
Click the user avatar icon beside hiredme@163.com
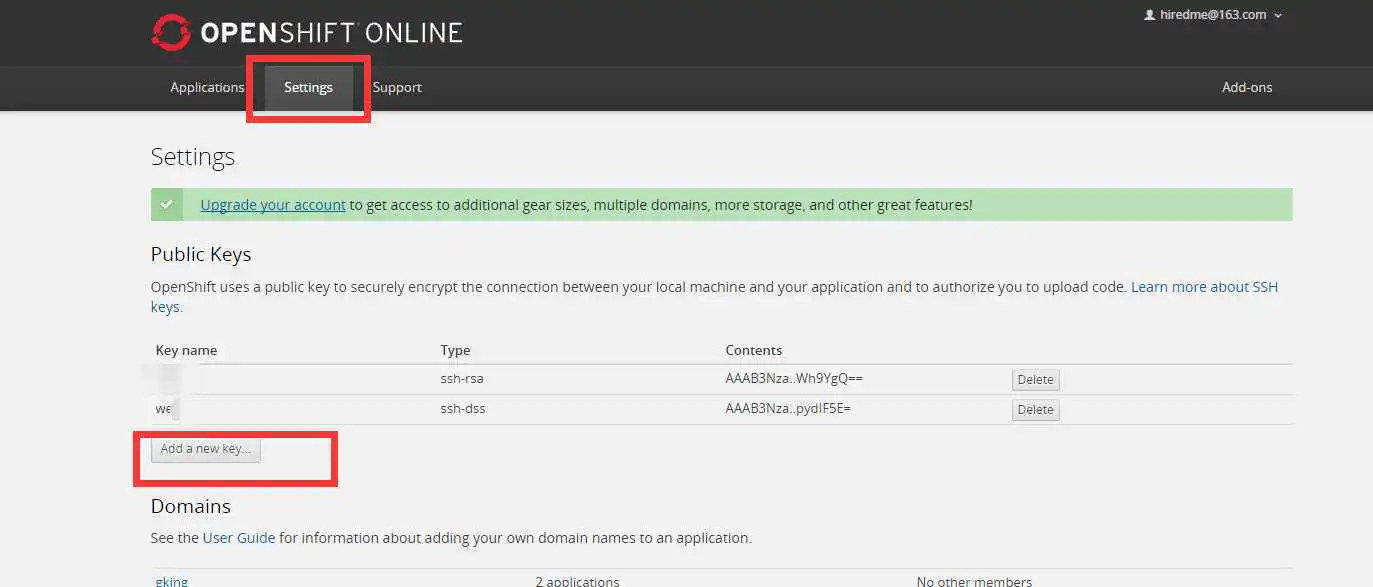coord(1150,15)
